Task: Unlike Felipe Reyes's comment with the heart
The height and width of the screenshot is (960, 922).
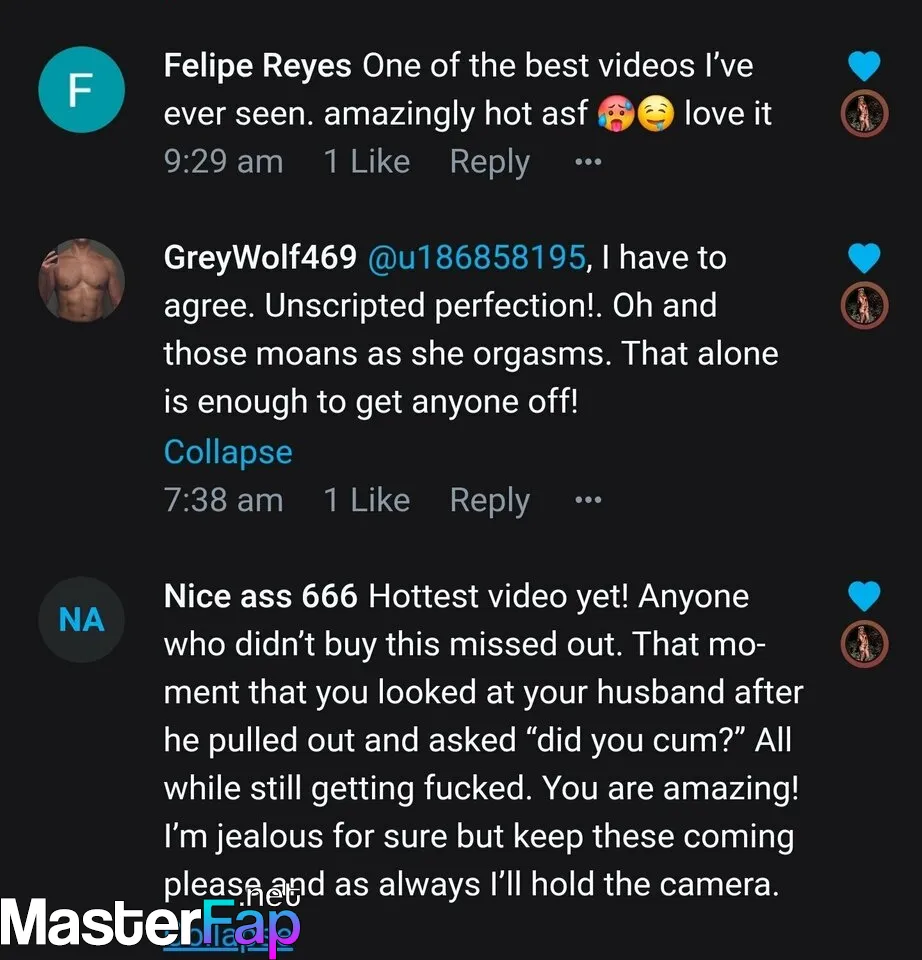Action: [x=863, y=67]
